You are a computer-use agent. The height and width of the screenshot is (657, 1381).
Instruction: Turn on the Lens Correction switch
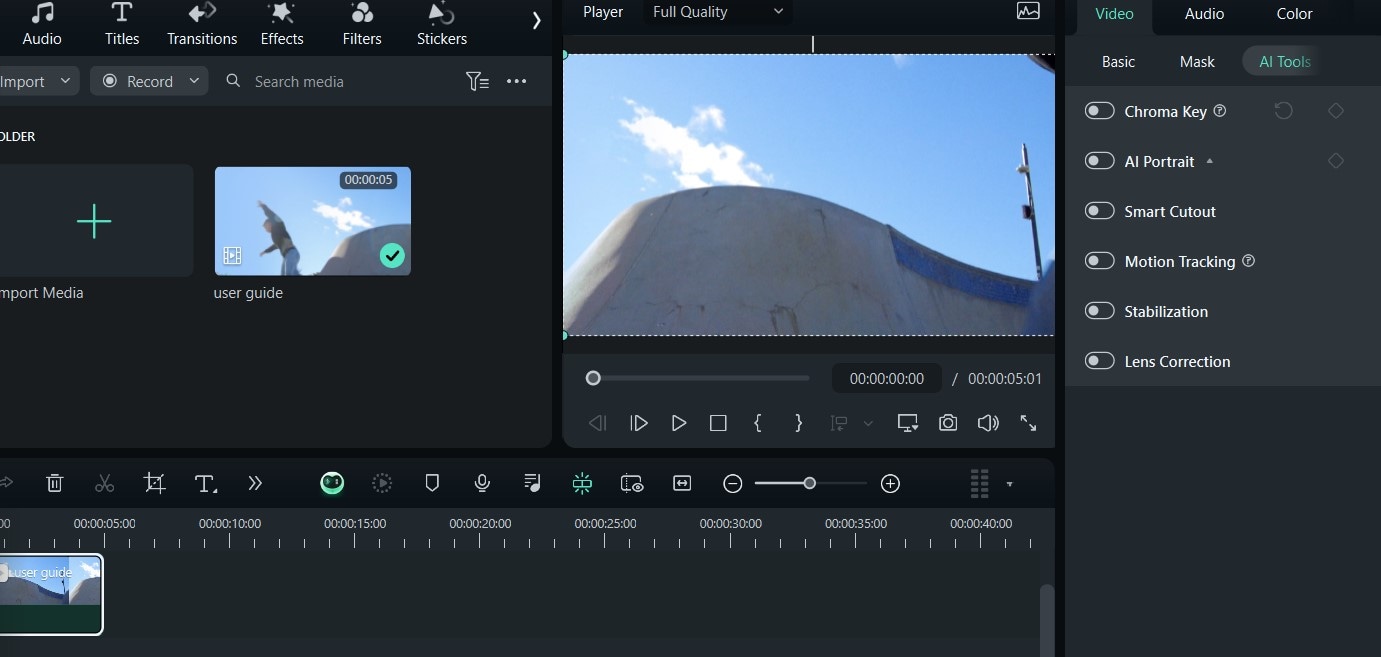tap(1100, 361)
